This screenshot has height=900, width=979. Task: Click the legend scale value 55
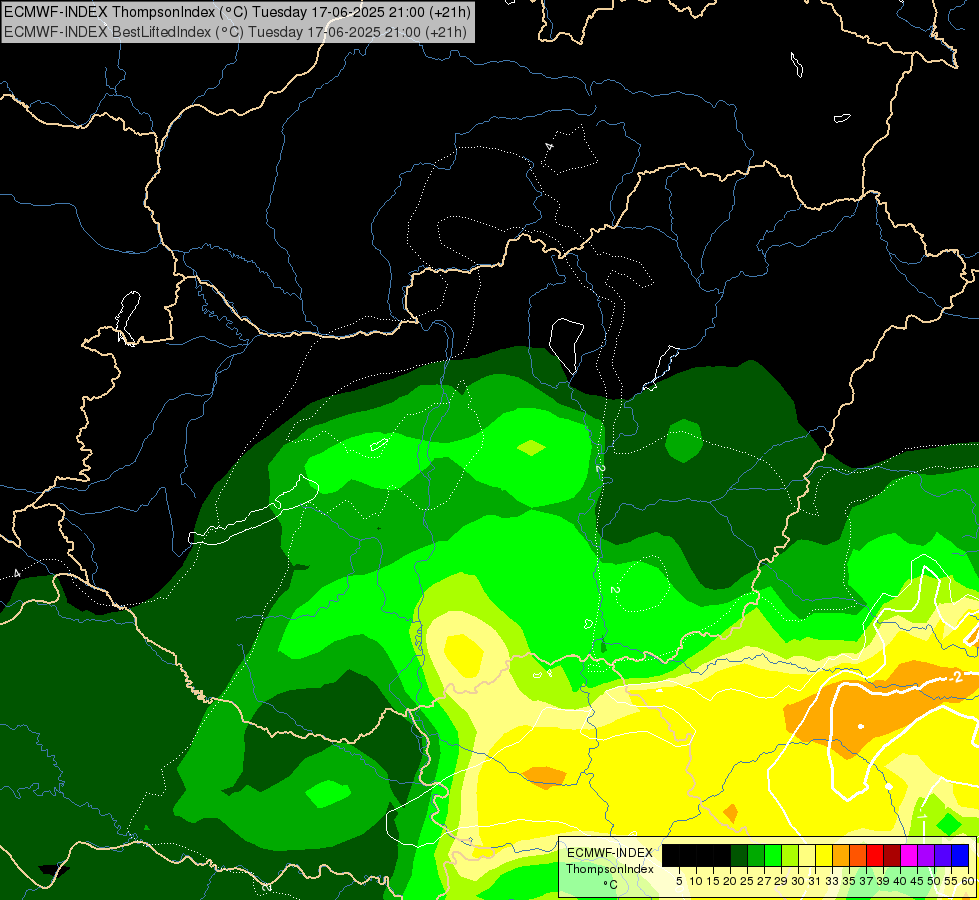(x=952, y=881)
